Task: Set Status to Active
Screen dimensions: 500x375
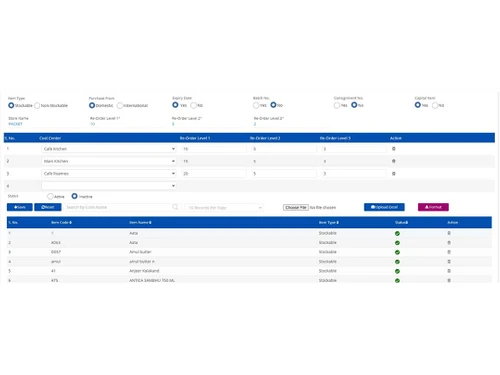Action: [50, 196]
